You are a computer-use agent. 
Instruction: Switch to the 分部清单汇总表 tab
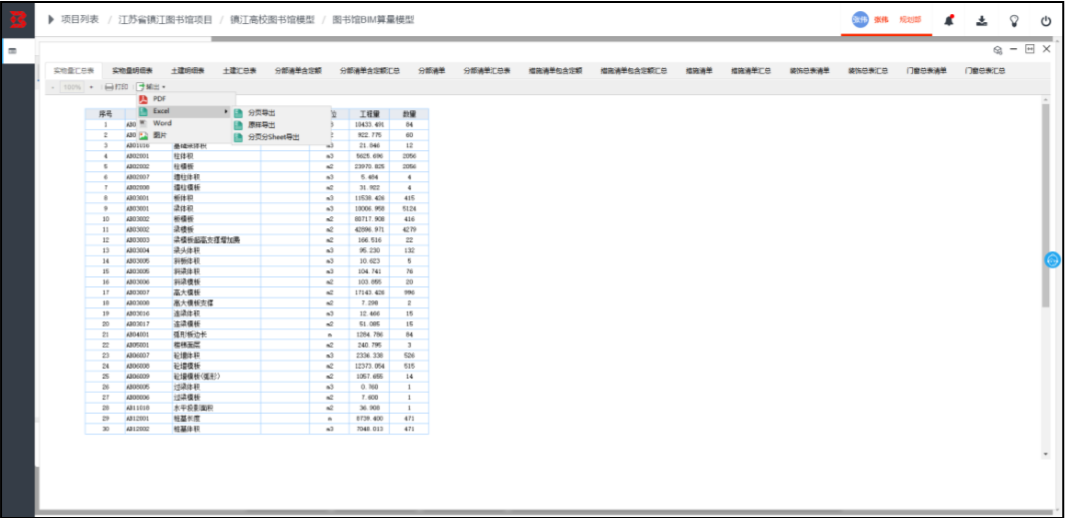point(487,71)
